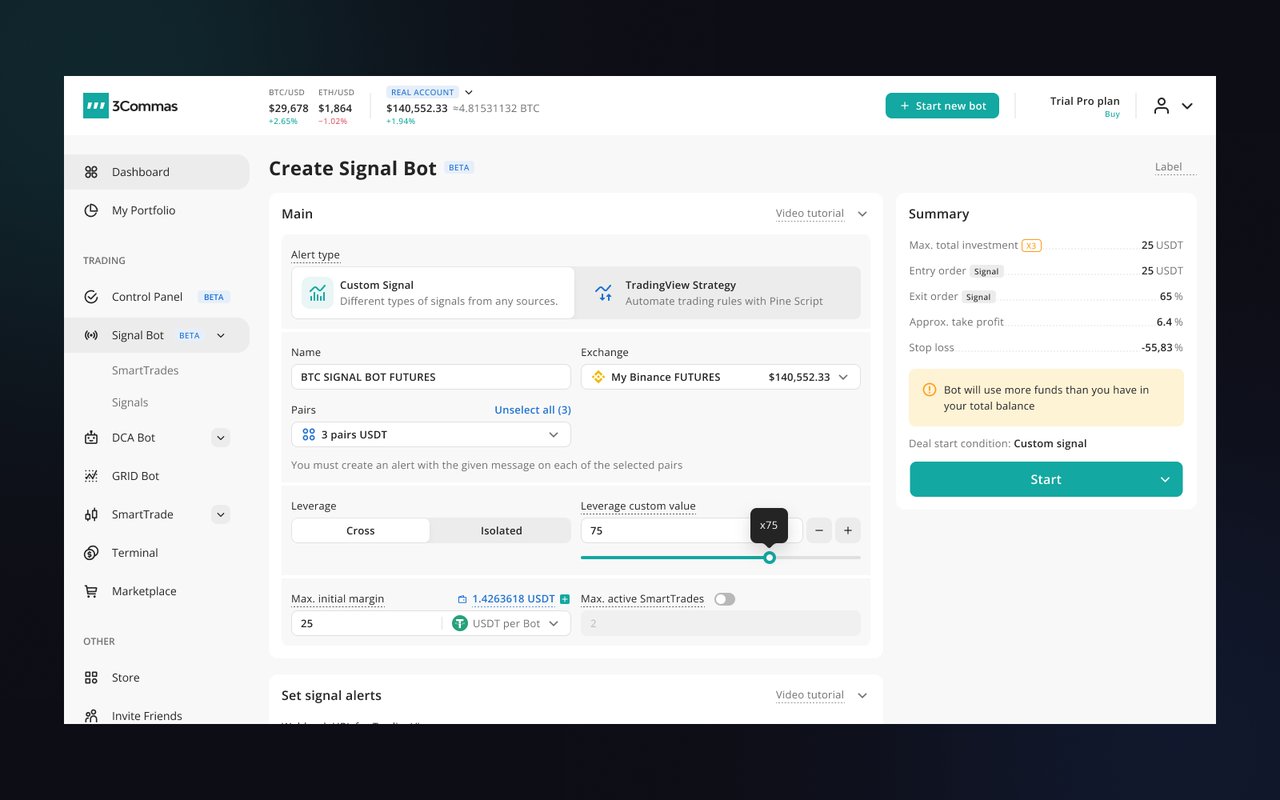
Task: Open the USDT per Bot currency dropdown
Action: tap(506, 623)
